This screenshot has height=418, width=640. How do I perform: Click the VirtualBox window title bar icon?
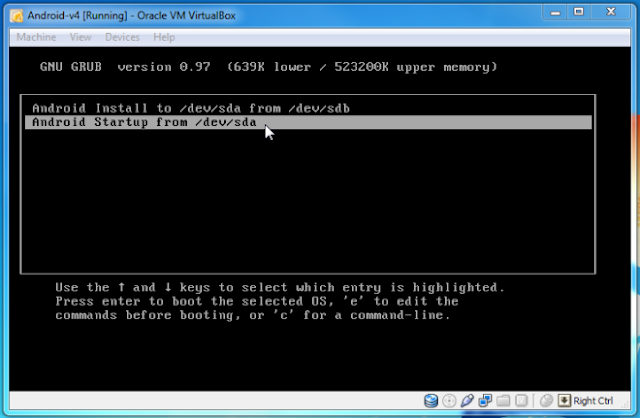click(17, 16)
